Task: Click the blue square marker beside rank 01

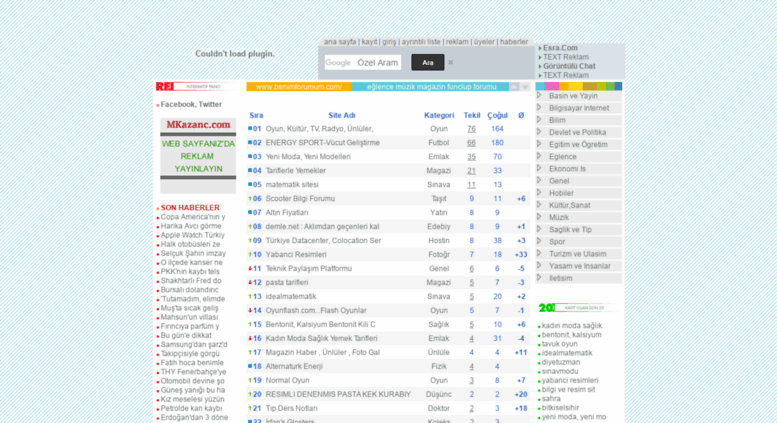Action: [250, 128]
